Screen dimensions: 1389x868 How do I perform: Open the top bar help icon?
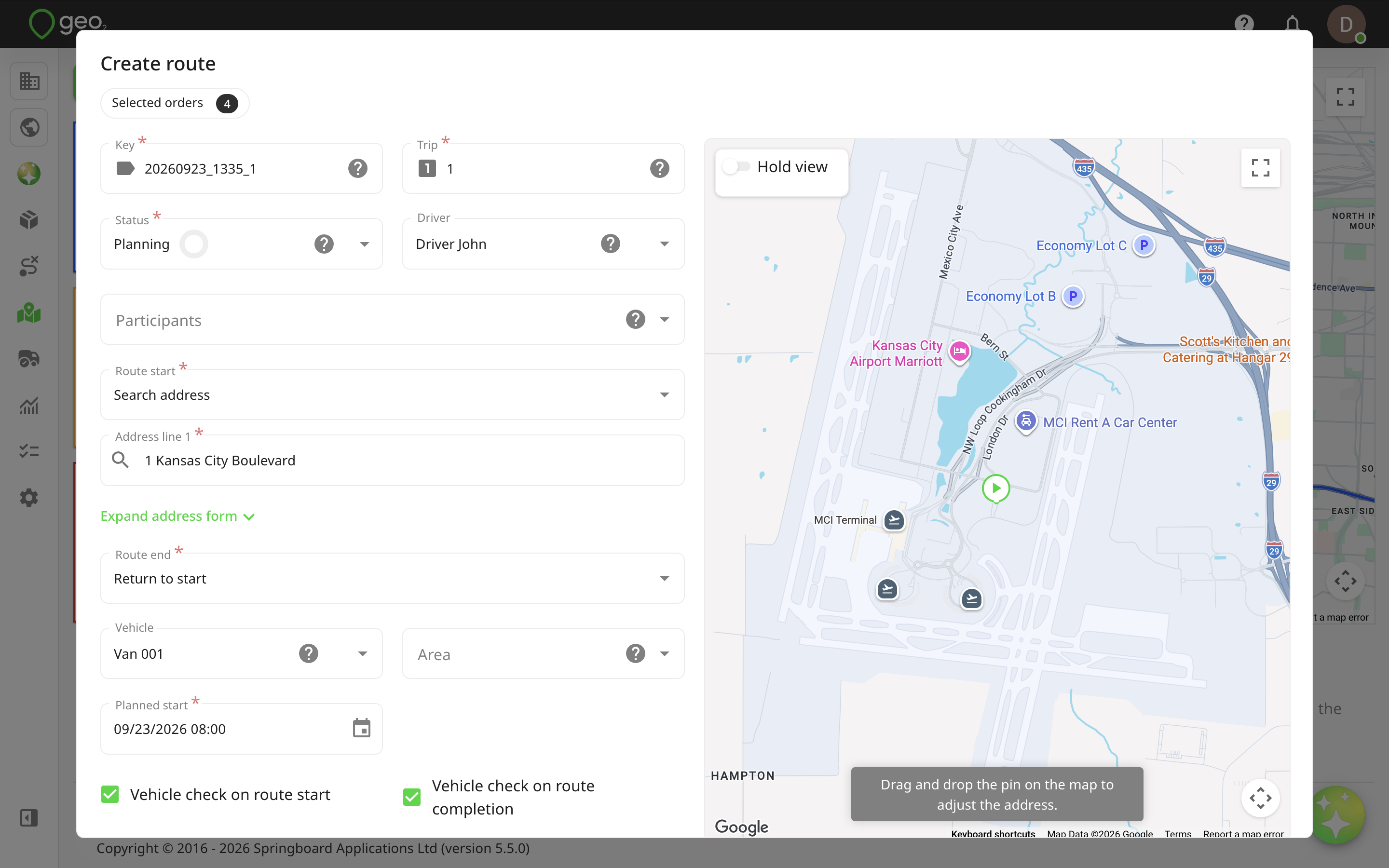point(1244,24)
